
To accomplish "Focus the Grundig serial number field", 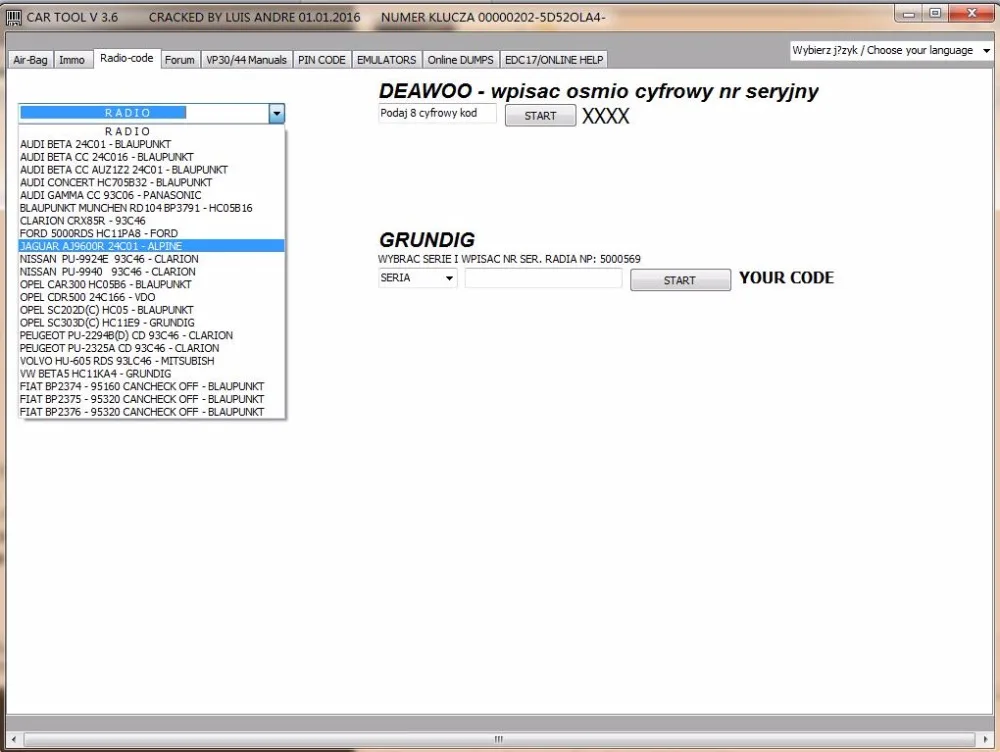I will [x=543, y=278].
